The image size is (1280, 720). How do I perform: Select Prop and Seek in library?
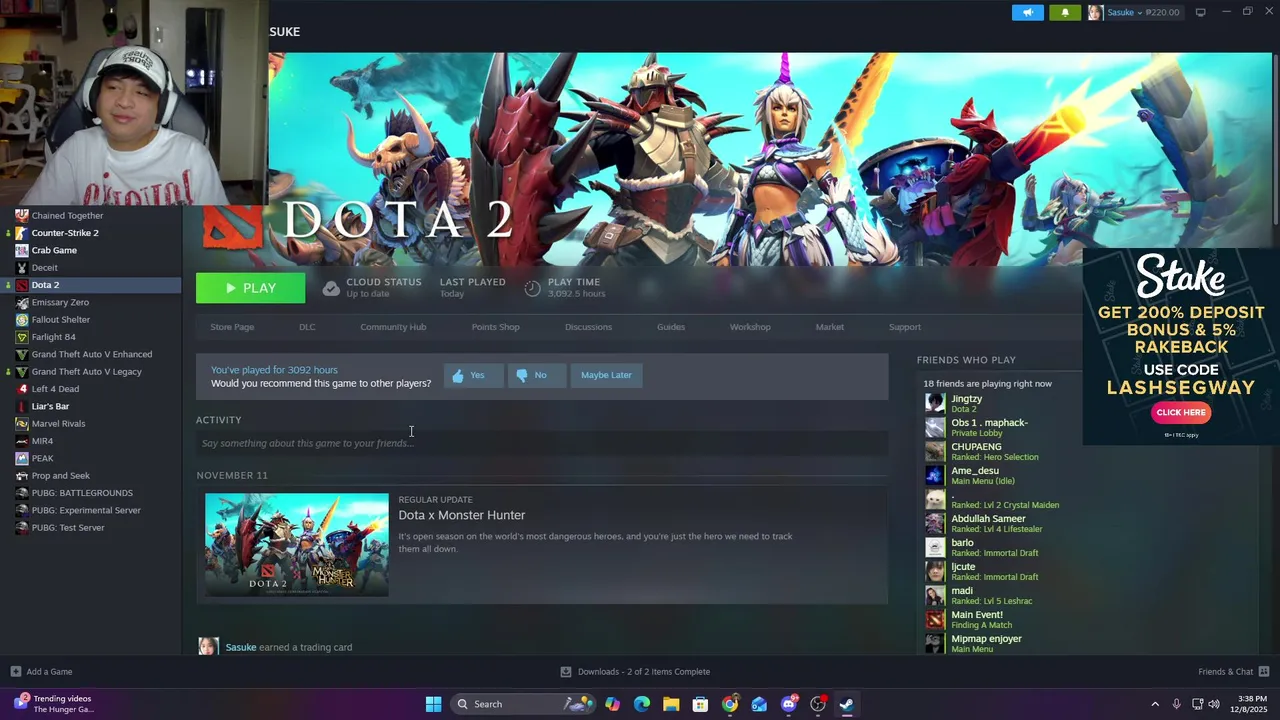point(60,476)
